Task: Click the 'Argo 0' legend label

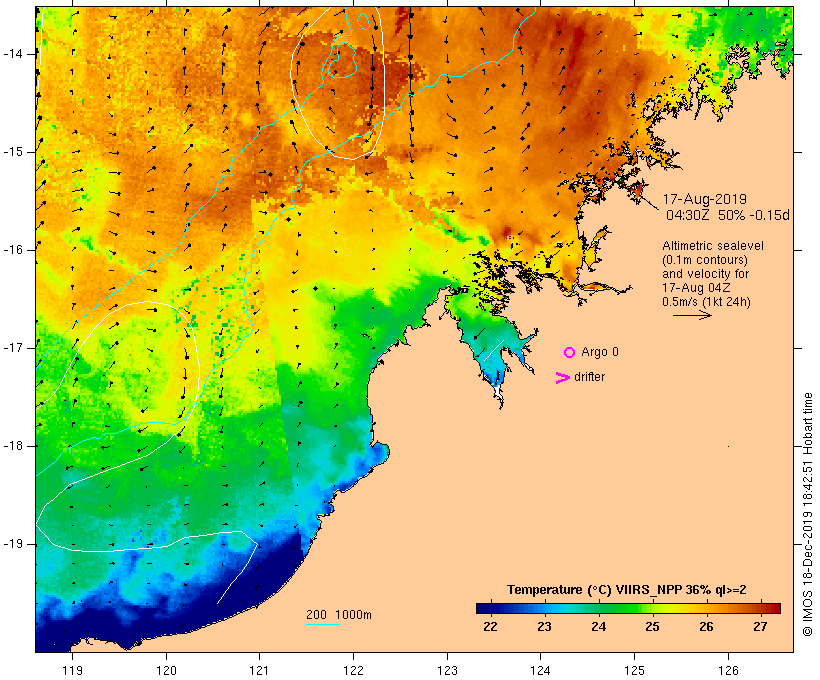Action: (600, 352)
